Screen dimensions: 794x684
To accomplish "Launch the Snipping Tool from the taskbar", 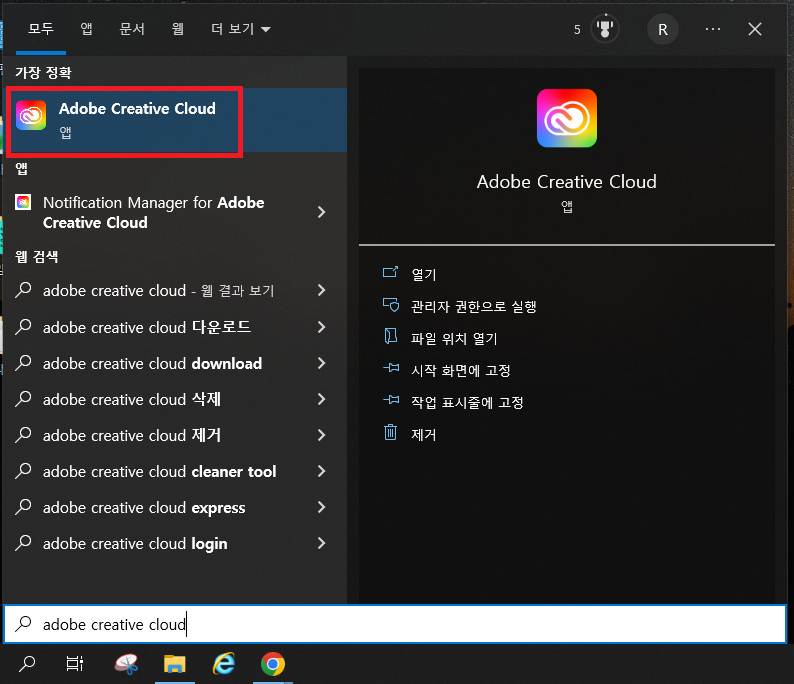I will click(x=126, y=664).
